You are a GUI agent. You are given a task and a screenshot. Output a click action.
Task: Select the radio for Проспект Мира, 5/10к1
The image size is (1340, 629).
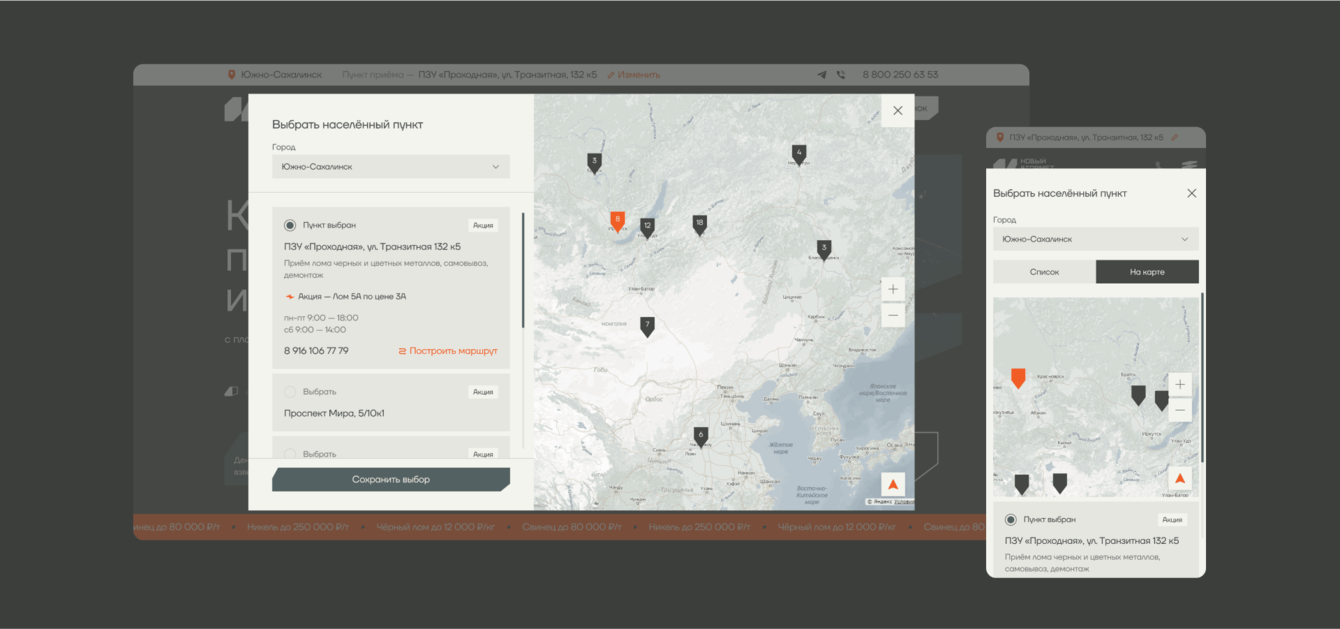click(x=290, y=392)
